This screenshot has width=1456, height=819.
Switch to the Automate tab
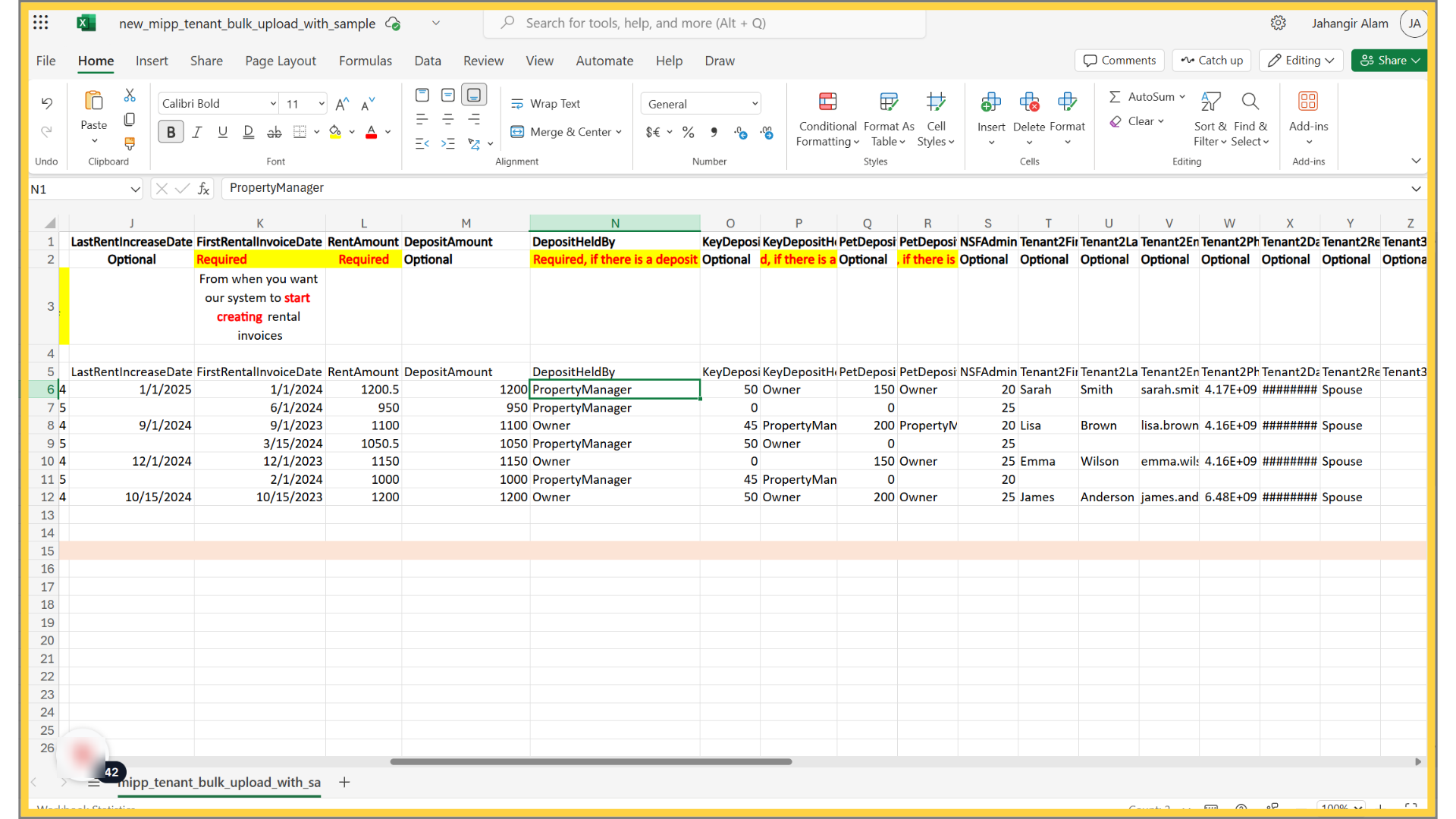click(604, 61)
